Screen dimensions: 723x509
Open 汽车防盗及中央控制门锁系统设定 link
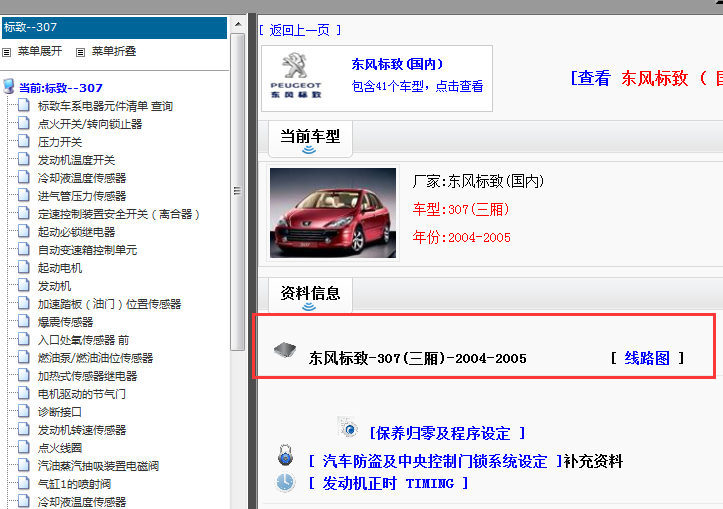(x=436, y=461)
